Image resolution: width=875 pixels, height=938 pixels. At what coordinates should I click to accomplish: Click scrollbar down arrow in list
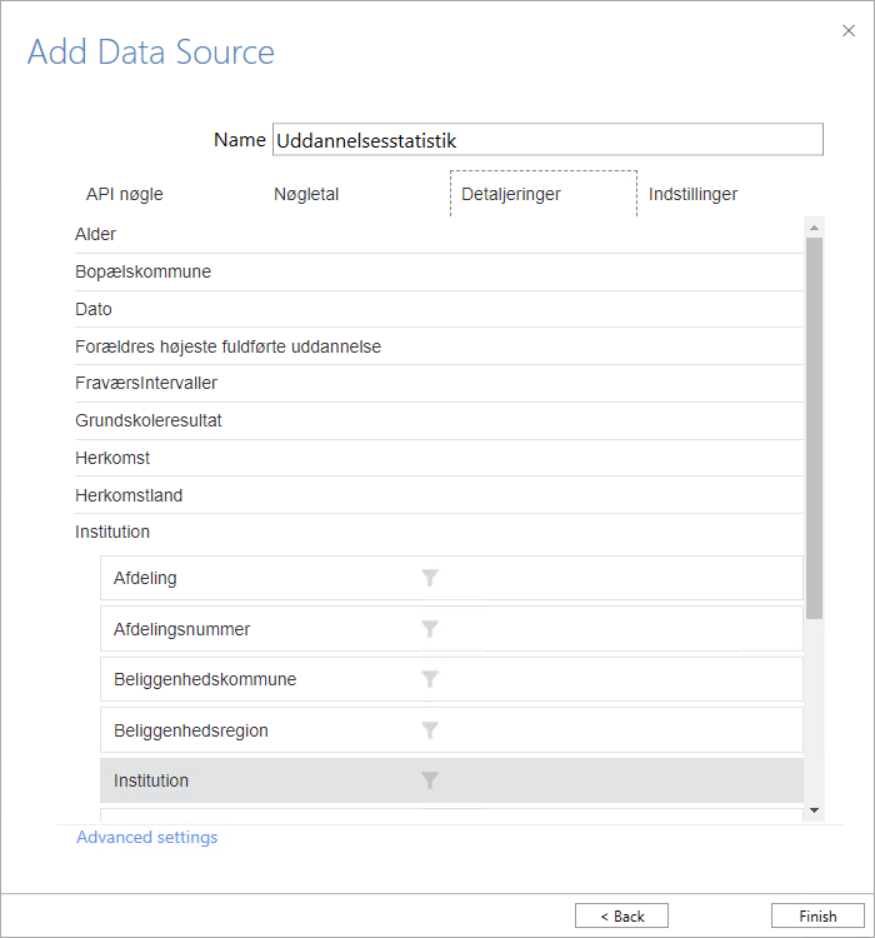tap(814, 811)
